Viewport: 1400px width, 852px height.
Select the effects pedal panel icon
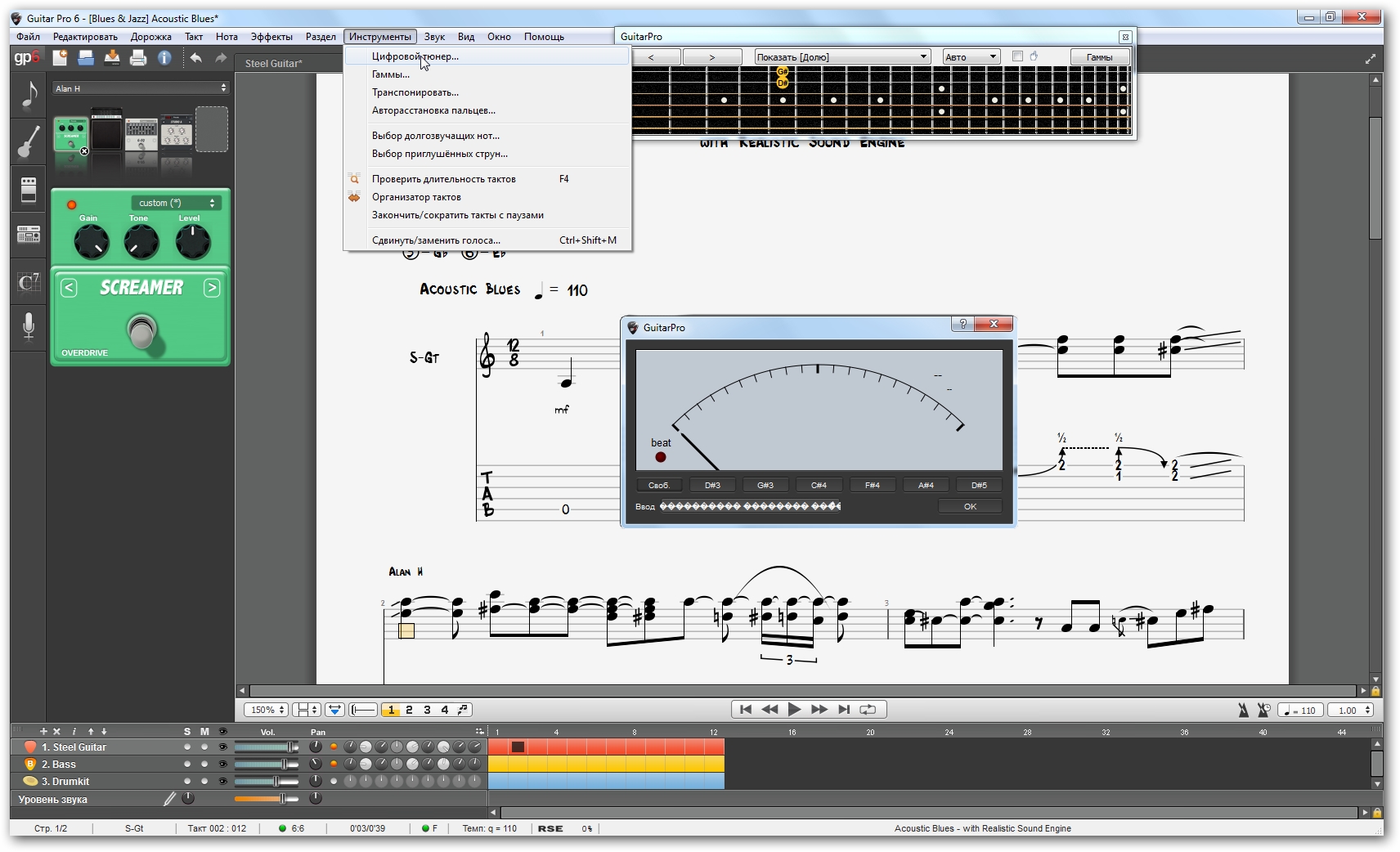[x=29, y=190]
